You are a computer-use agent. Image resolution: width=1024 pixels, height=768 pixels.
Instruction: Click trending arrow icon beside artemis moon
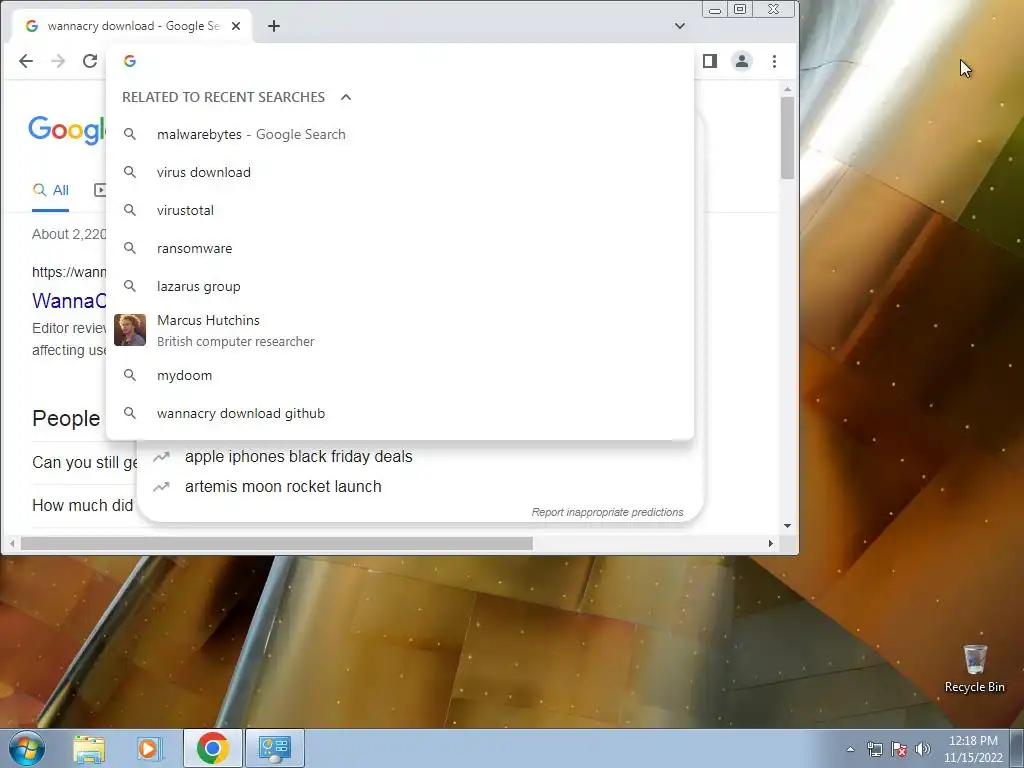(x=161, y=487)
